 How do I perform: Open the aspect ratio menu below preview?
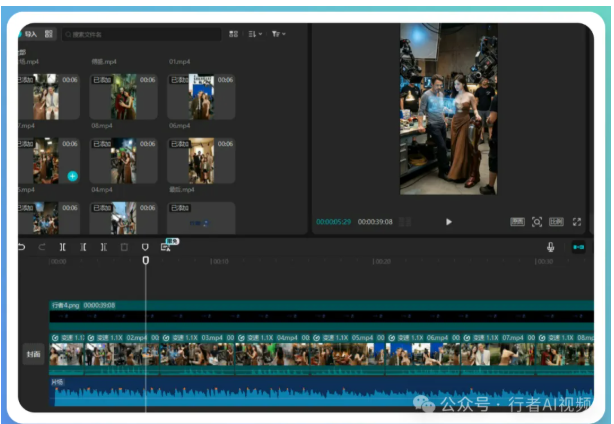pyautogui.click(x=556, y=221)
